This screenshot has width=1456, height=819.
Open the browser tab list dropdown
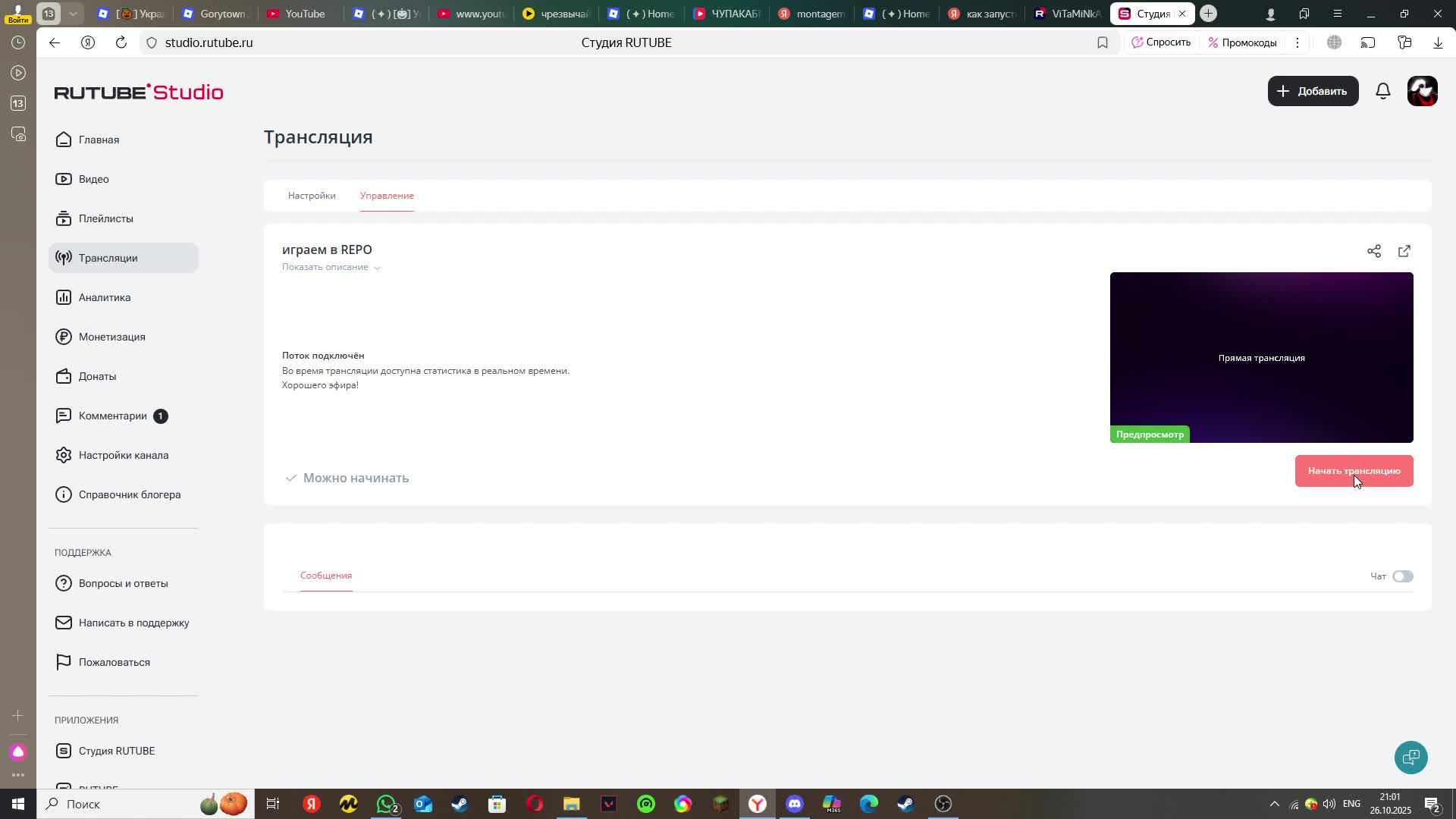(x=73, y=14)
